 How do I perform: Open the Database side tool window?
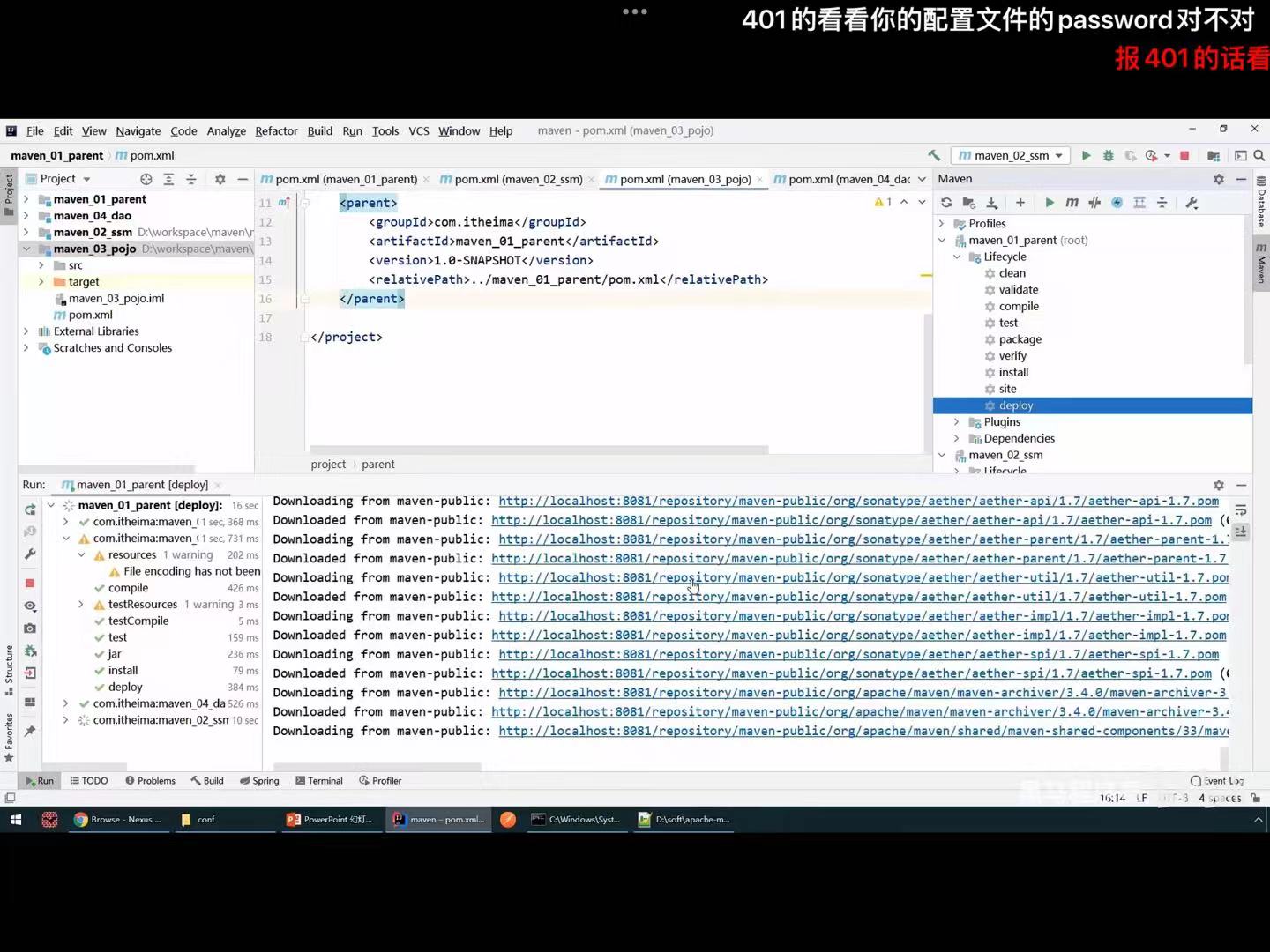1261,202
